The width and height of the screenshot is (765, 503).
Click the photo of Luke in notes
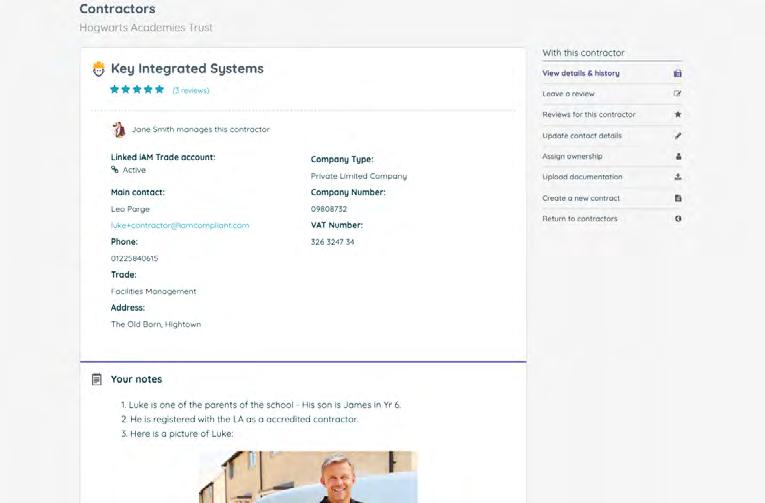pyautogui.click(x=308, y=477)
